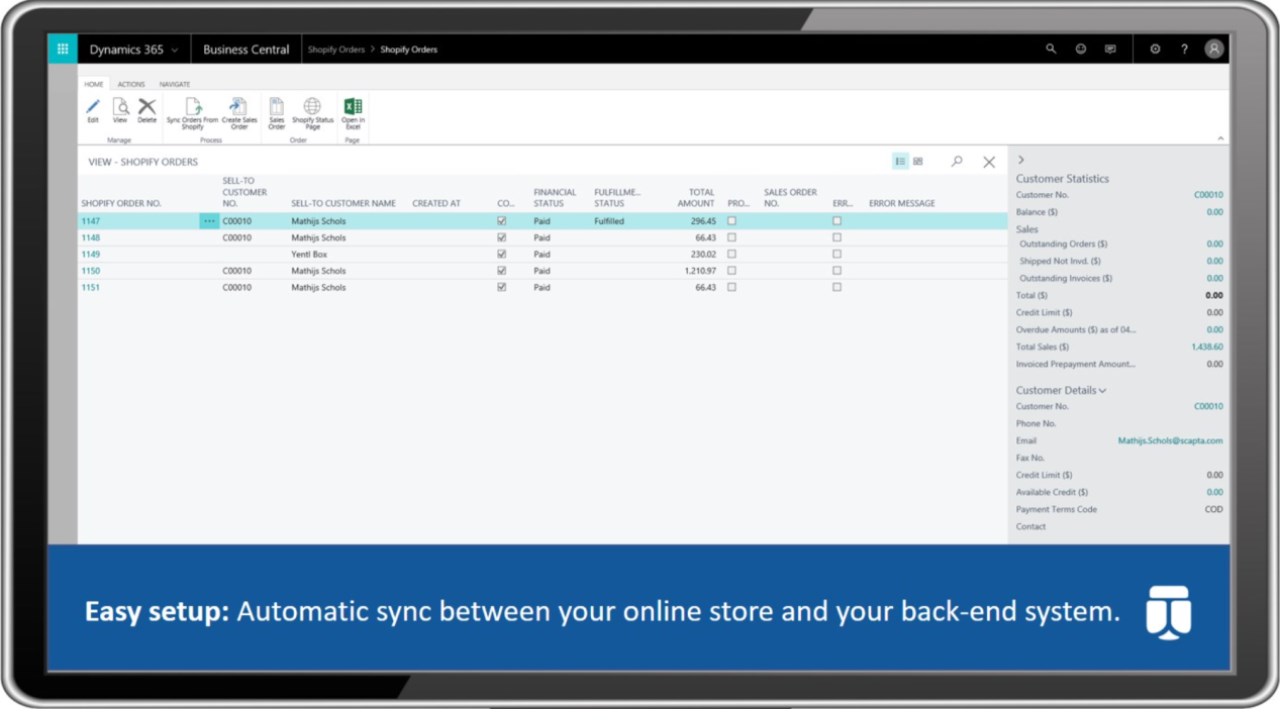Click the Error Message column header
This screenshot has width=1280, height=720.
[x=902, y=204]
